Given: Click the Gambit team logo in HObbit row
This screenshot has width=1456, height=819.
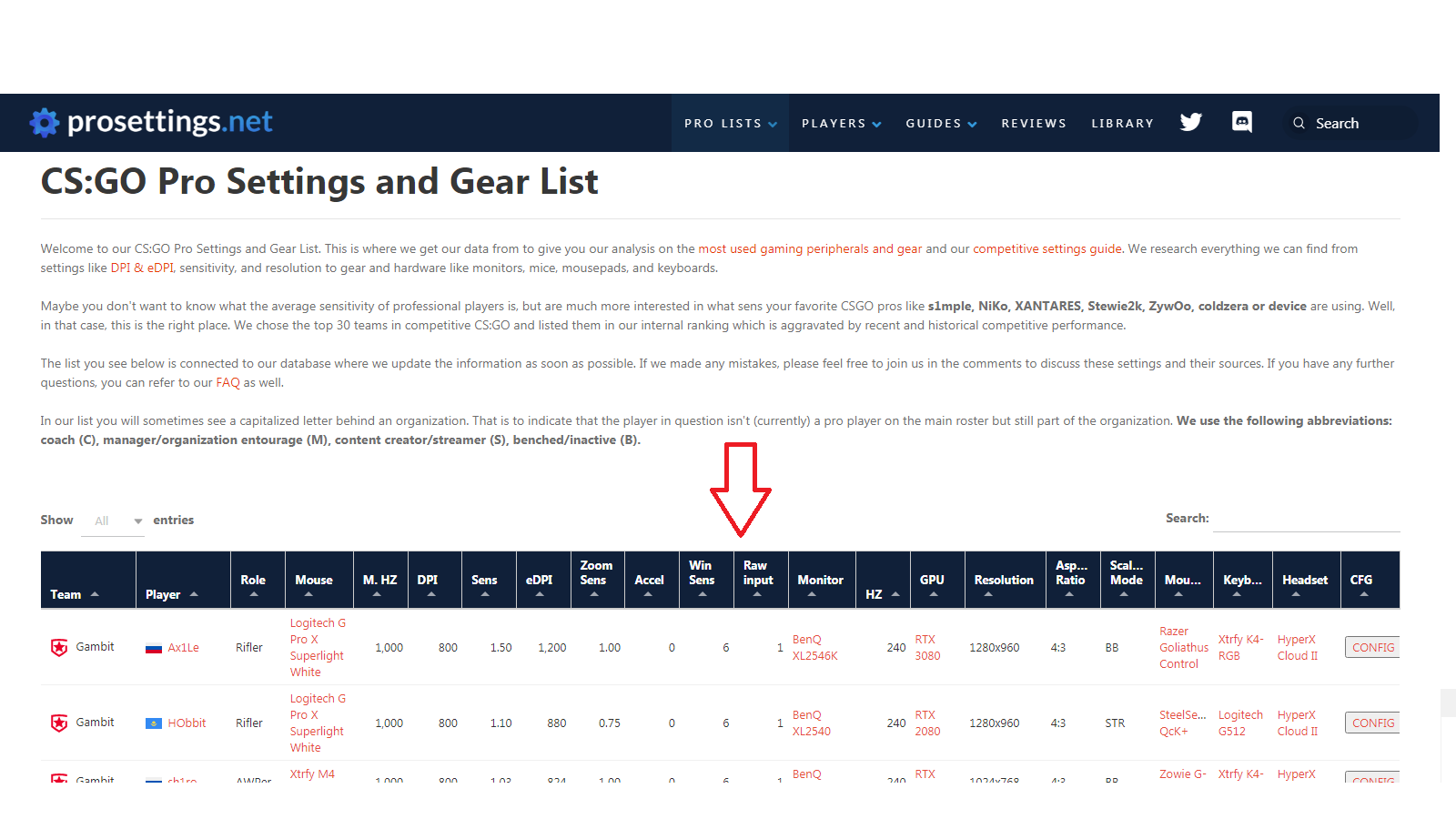Looking at the screenshot, I should click(x=59, y=723).
